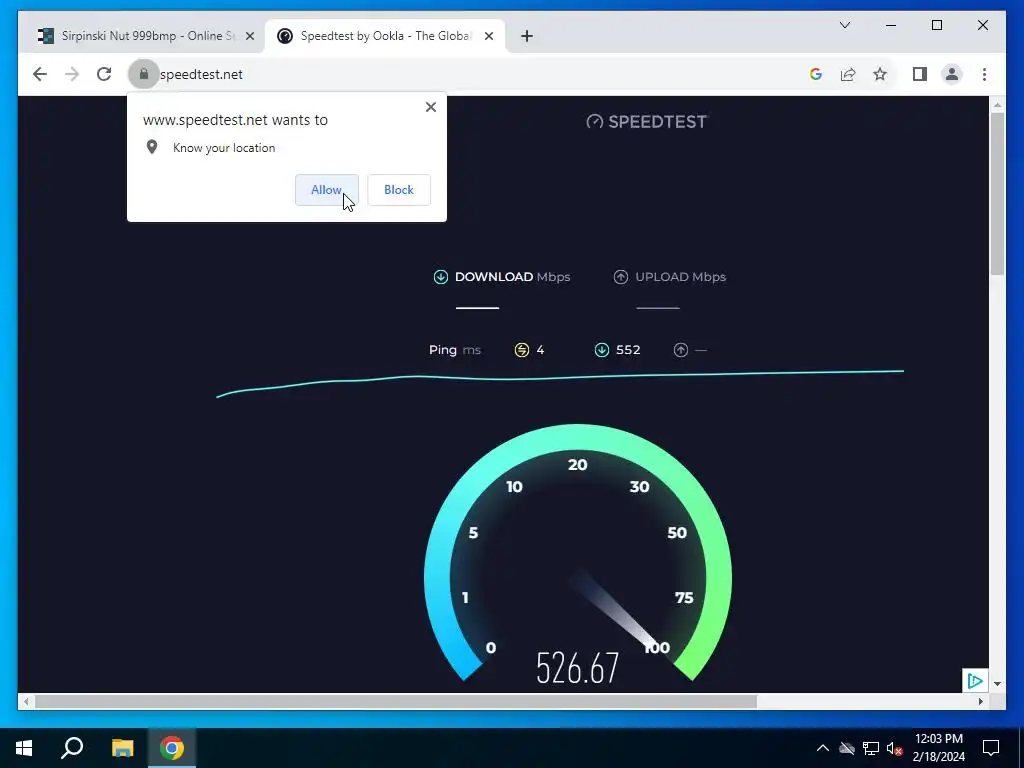Click the scroll down arrow
Image resolution: width=1024 pixels, height=768 pixels.
point(997,684)
